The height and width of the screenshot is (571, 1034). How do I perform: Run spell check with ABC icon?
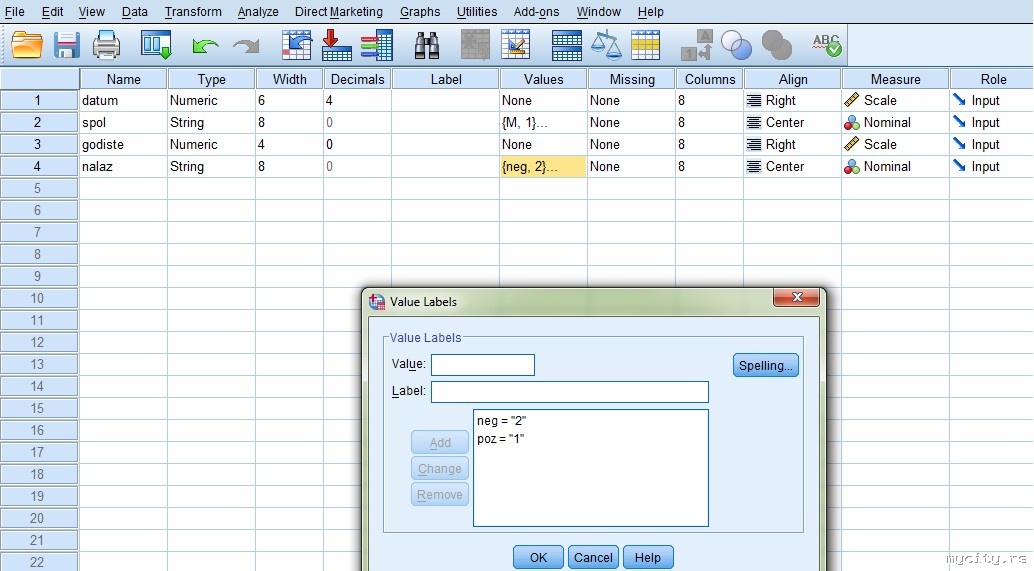826,45
